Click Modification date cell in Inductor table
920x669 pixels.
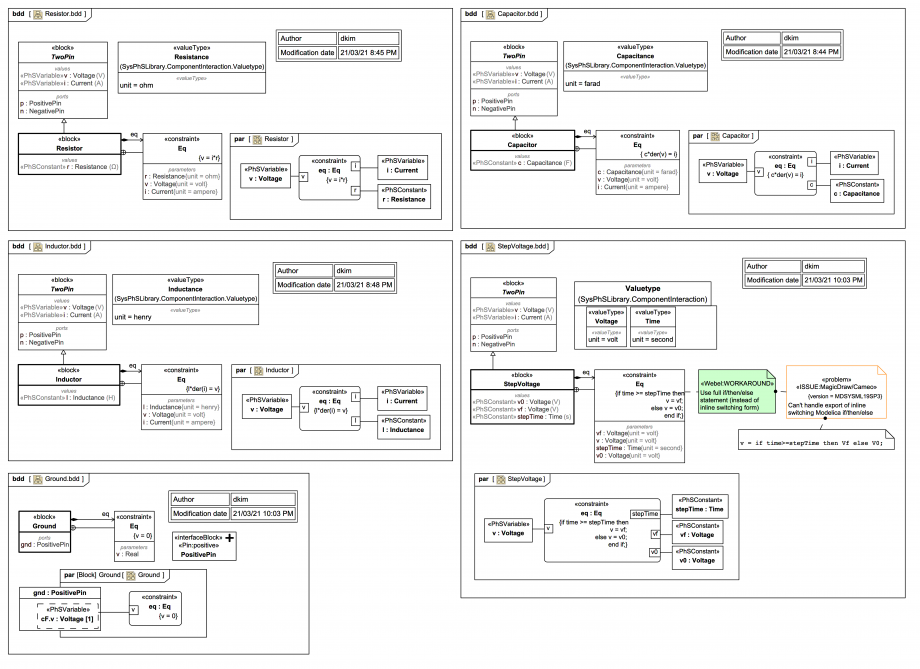pyautogui.click(x=303, y=285)
